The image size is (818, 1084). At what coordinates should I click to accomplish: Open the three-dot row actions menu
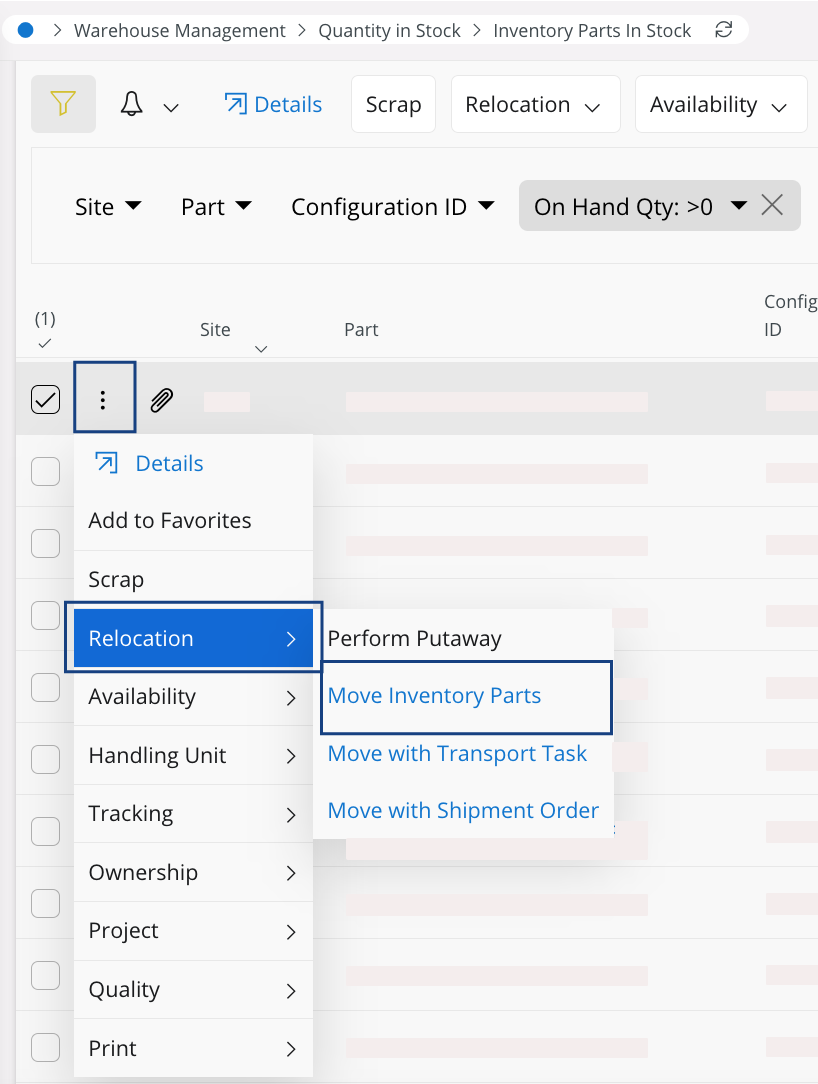pos(103,400)
